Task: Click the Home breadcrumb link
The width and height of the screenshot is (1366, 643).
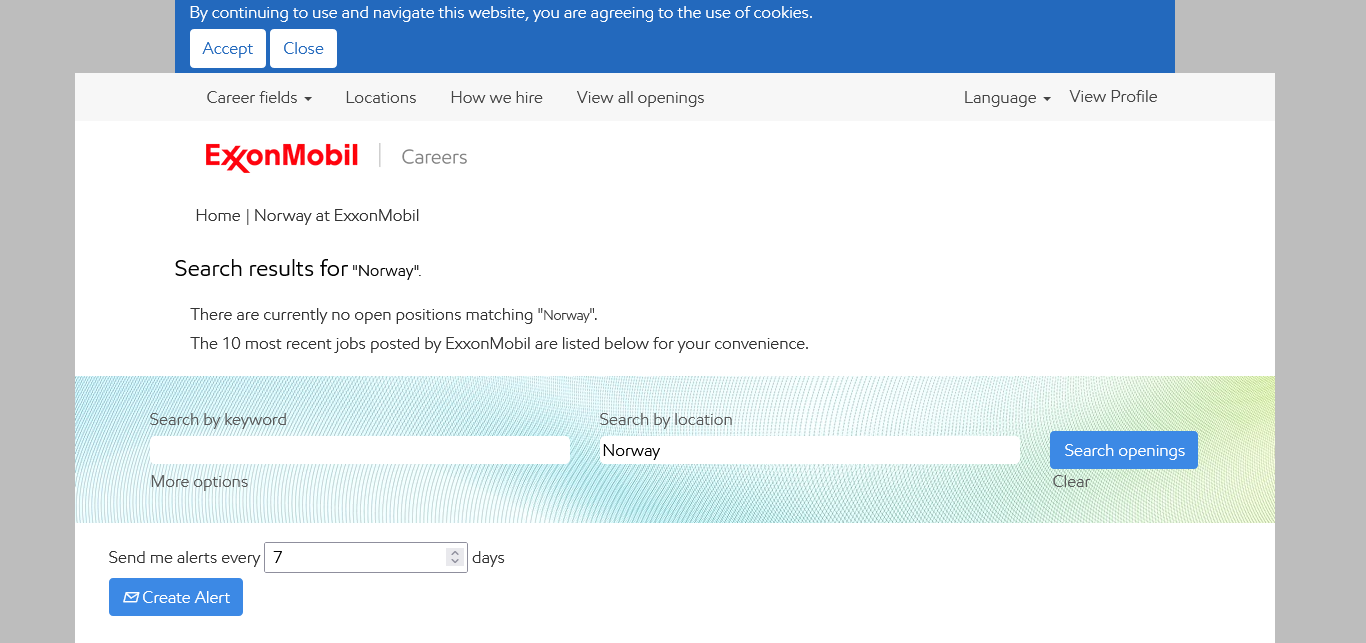Action: [x=218, y=216]
